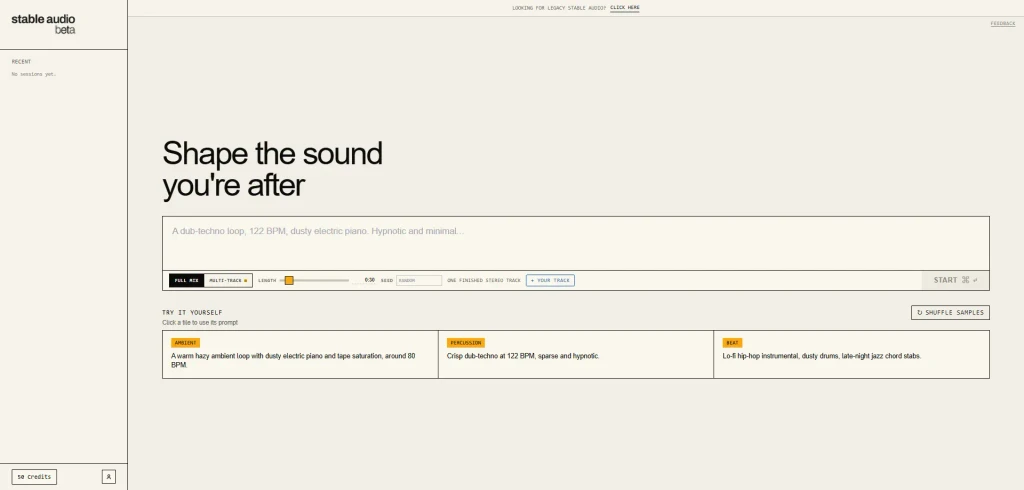Click the 'Shape the sound you're after' headline
This screenshot has width=1024, height=490.
click(272, 169)
